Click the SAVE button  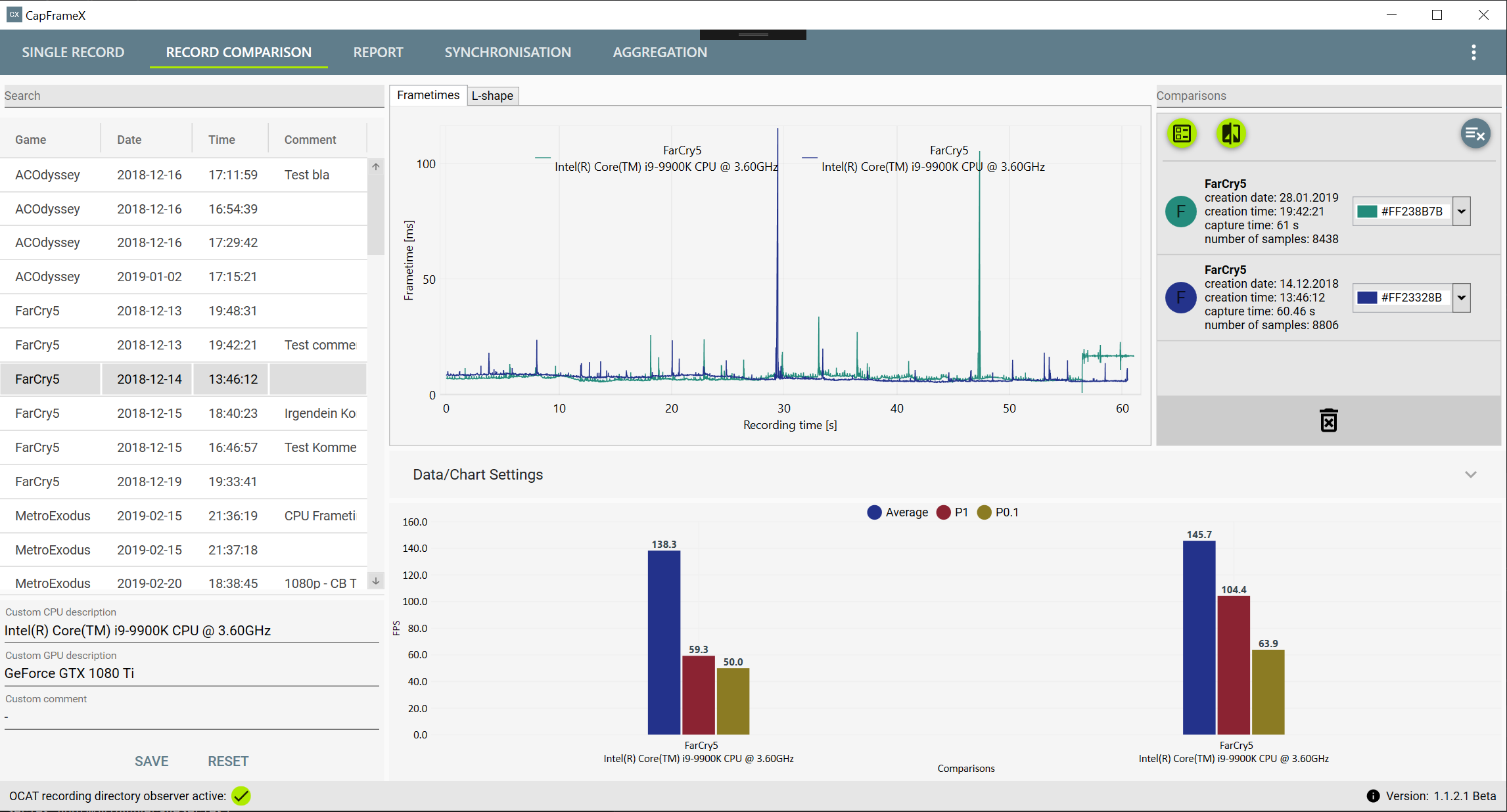pos(151,761)
